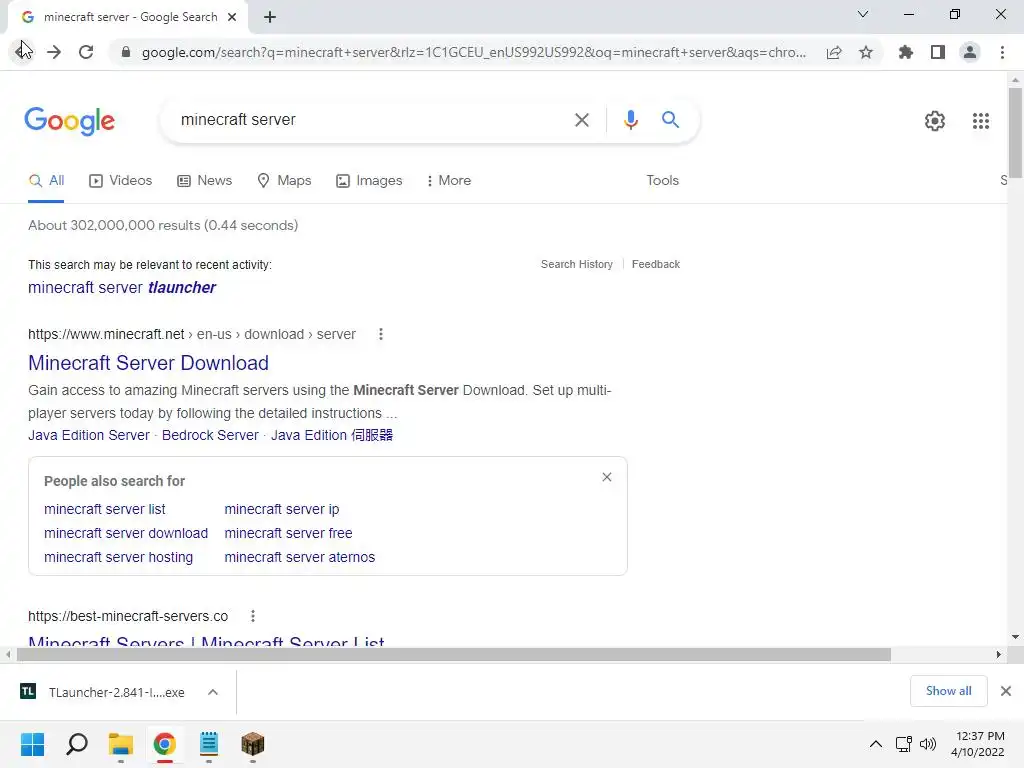Select the All search tab
1024x768 pixels.
click(x=46, y=181)
